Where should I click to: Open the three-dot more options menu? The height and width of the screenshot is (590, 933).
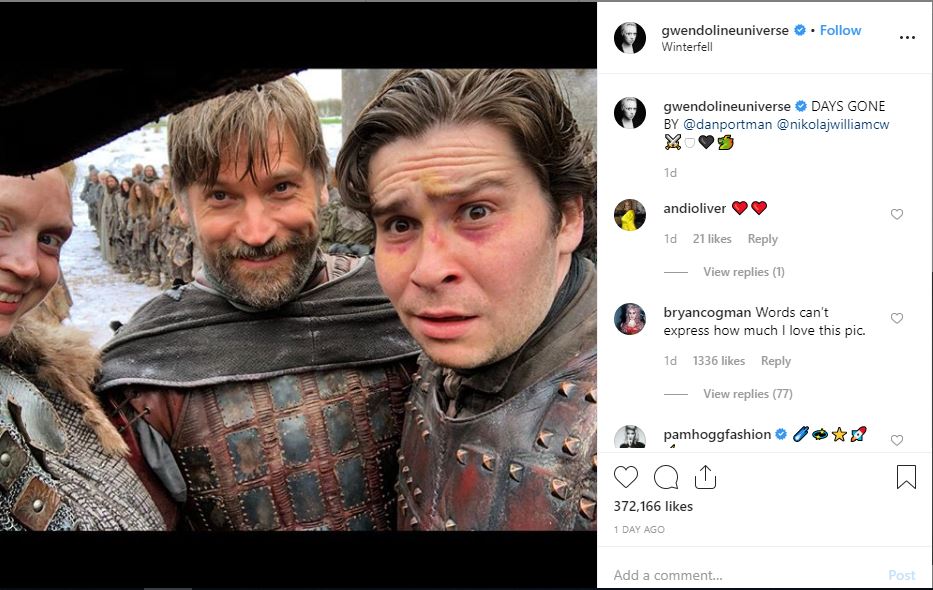[x=907, y=38]
